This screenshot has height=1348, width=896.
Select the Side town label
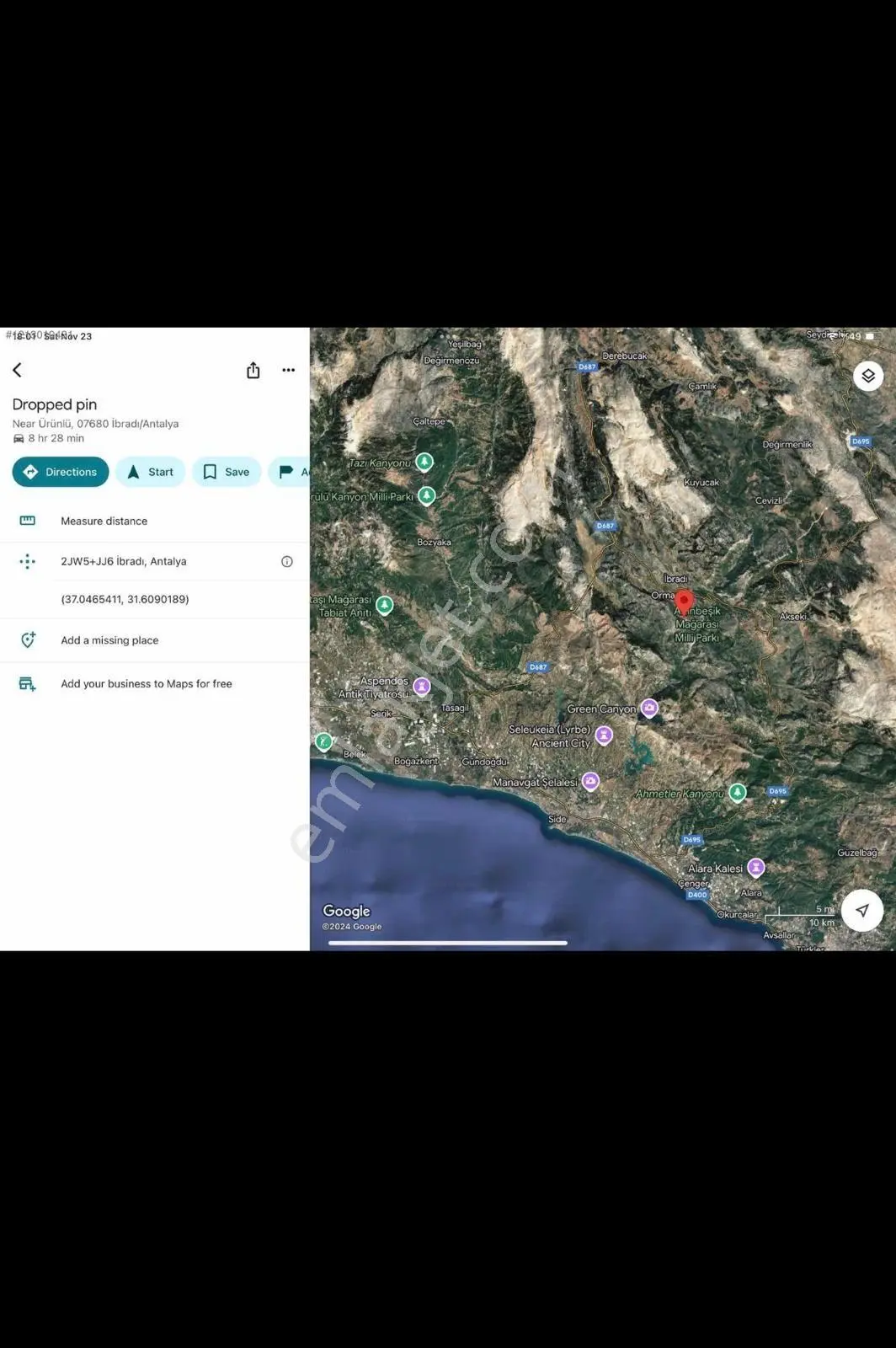[x=557, y=819]
